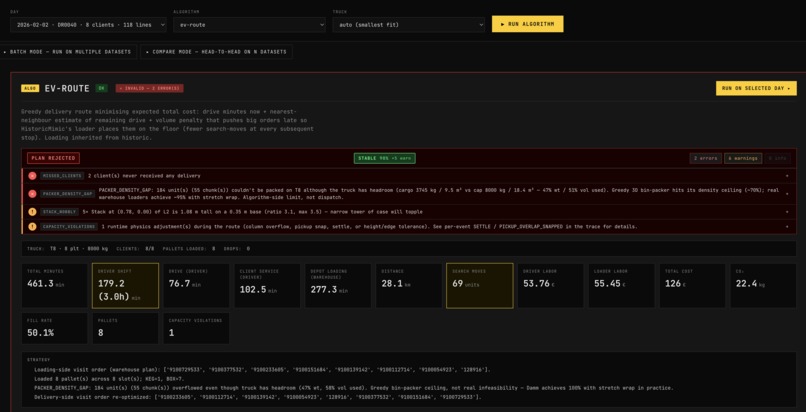Open Batch Mode – run on multiple datasets

tap(67, 52)
